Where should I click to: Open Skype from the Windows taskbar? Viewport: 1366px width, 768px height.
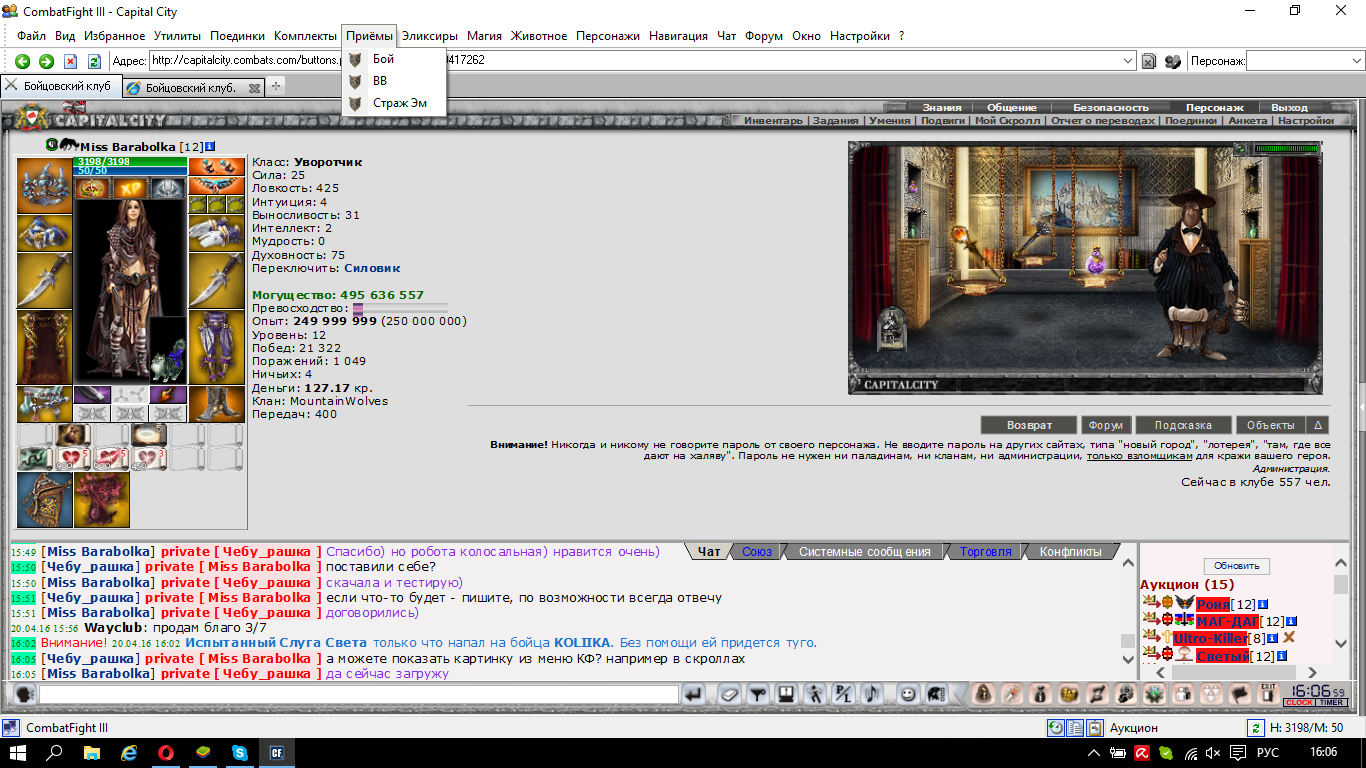click(240, 752)
